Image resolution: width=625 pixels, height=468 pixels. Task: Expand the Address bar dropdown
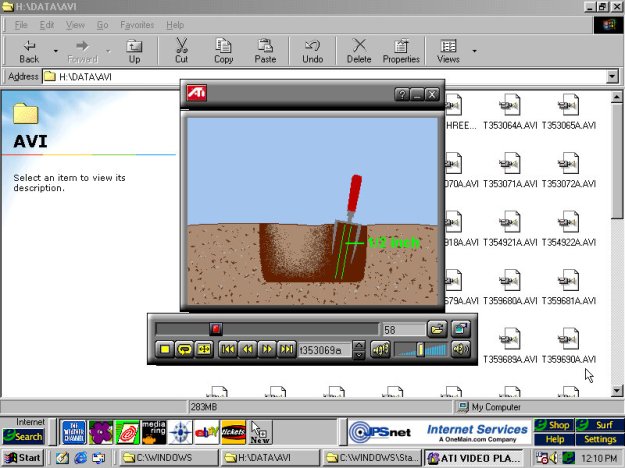[x=614, y=76]
